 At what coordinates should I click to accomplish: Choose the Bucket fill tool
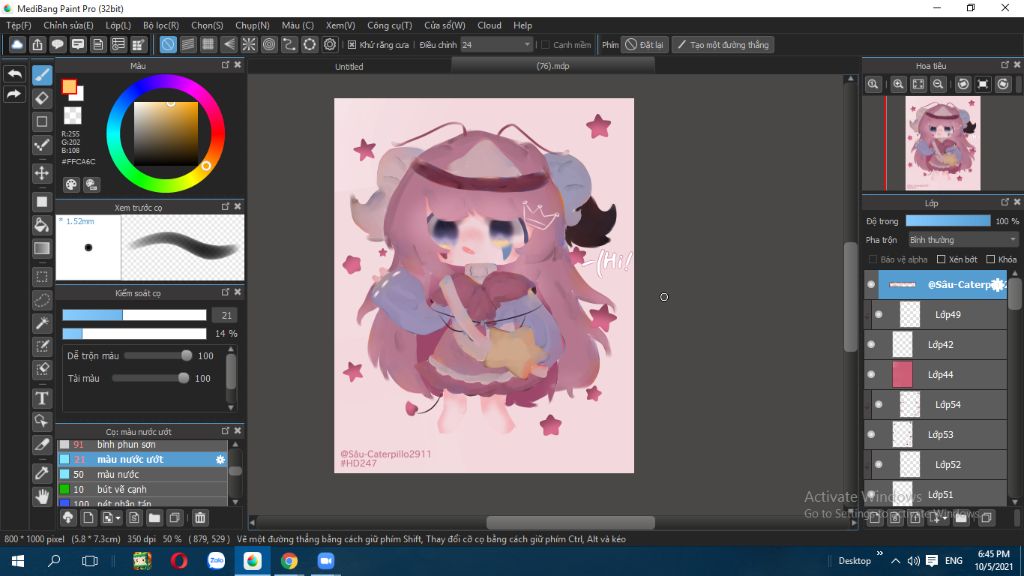(x=42, y=225)
